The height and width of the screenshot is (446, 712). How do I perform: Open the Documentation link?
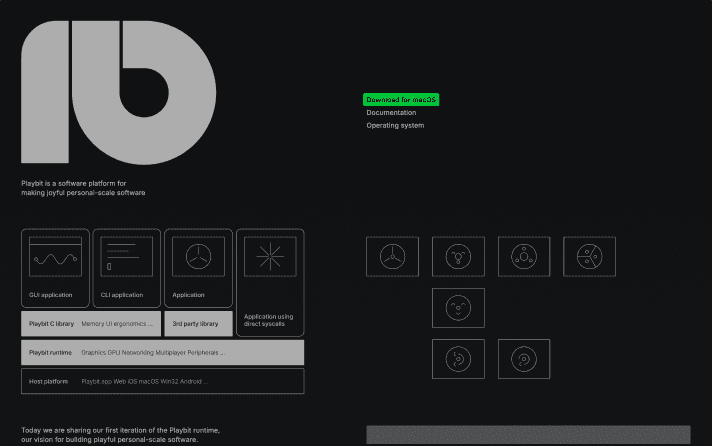[391, 113]
